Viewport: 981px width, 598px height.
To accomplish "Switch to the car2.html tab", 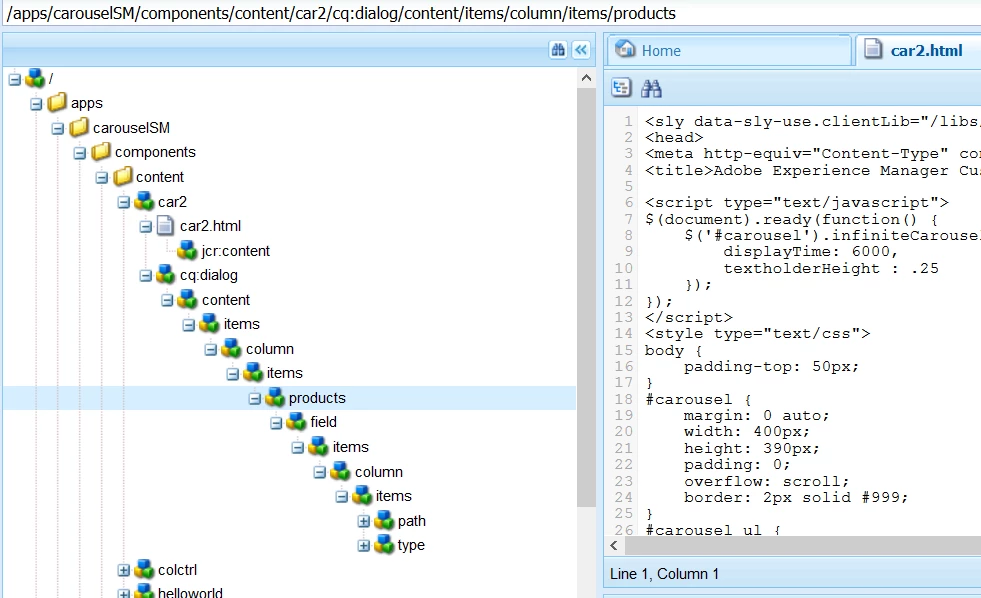I will (918, 50).
